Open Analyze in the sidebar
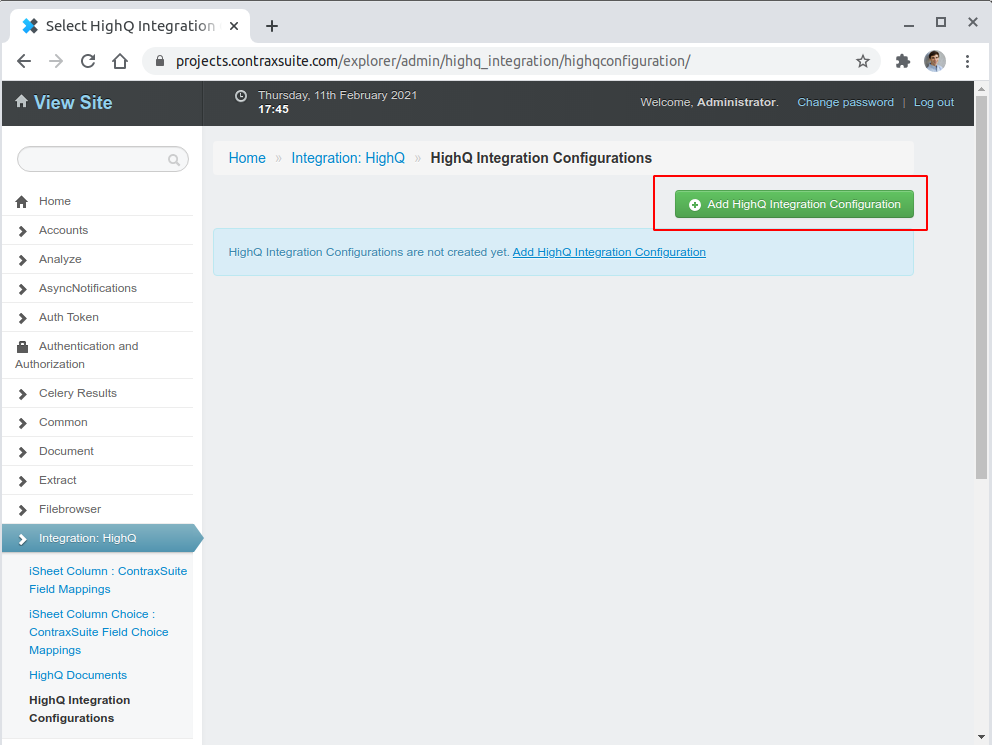This screenshot has width=992, height=745. [x=60, y=259]
